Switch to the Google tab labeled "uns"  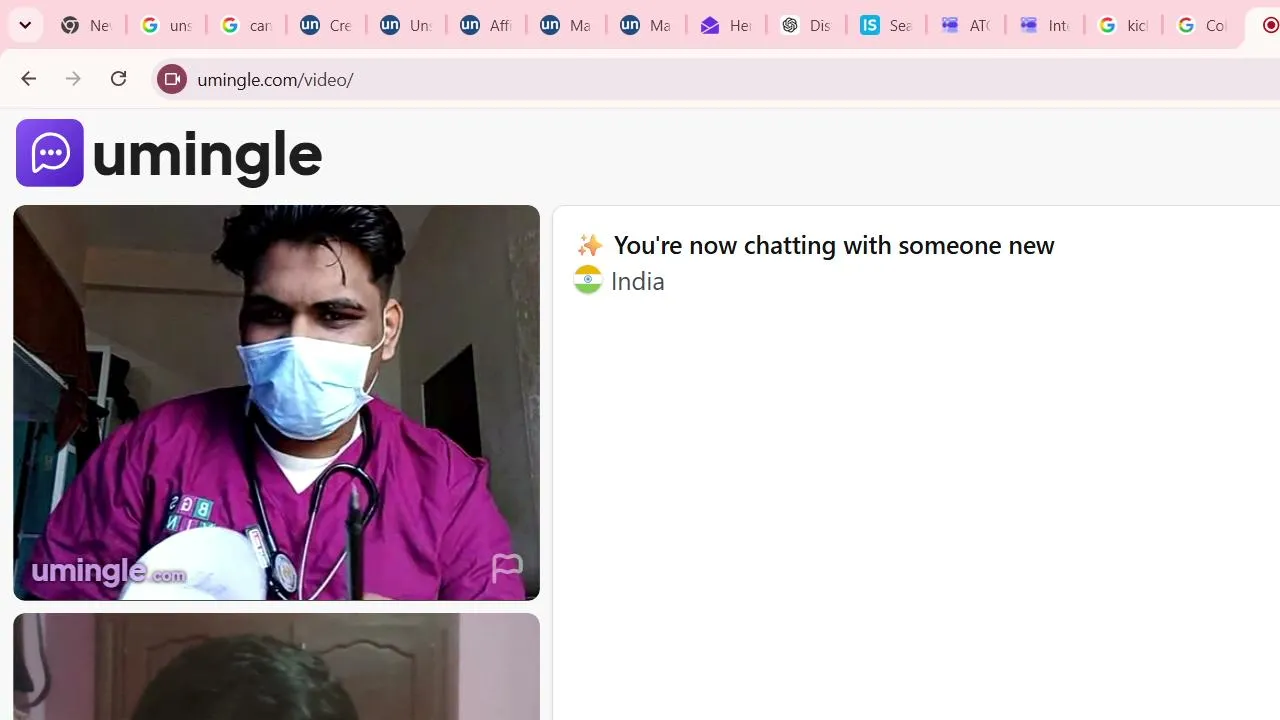(166, 25)
